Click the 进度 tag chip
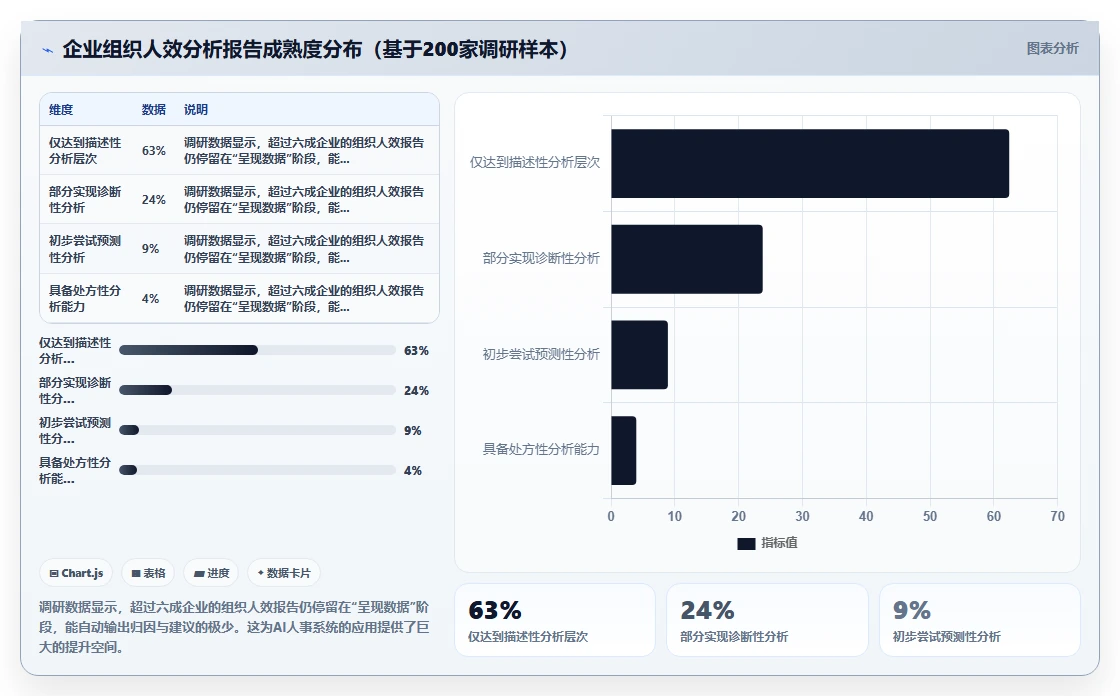 click(211, 573)
